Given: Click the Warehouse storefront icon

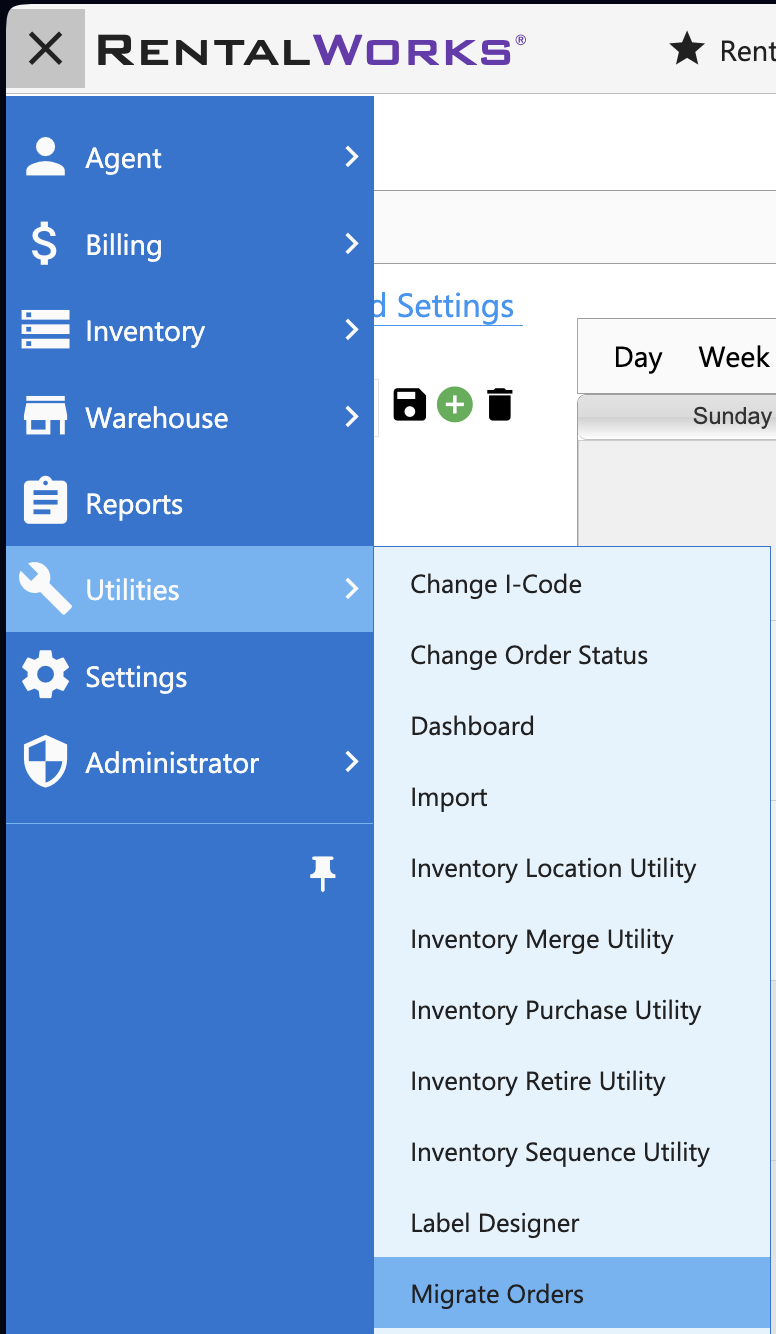Looking at the screenshot, I should click(x=45, y=417).
